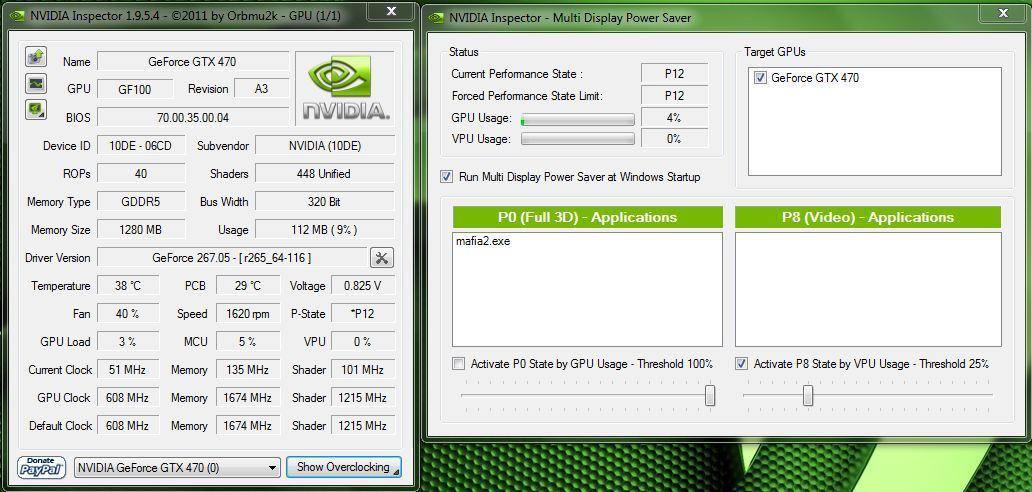The image size is (1032, 492).
Task: Click the current Memory value 135 MHz
Action: click(x=248, y=370)
